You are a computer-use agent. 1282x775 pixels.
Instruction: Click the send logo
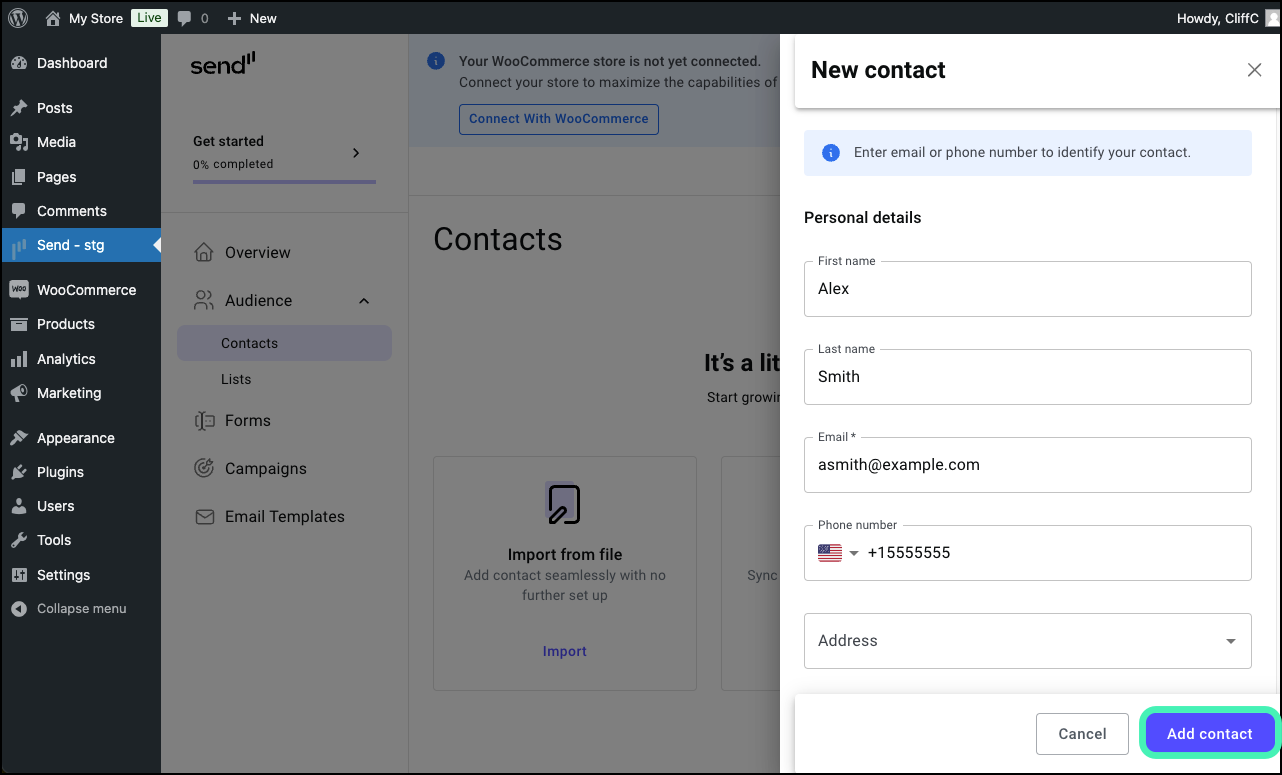223,64
